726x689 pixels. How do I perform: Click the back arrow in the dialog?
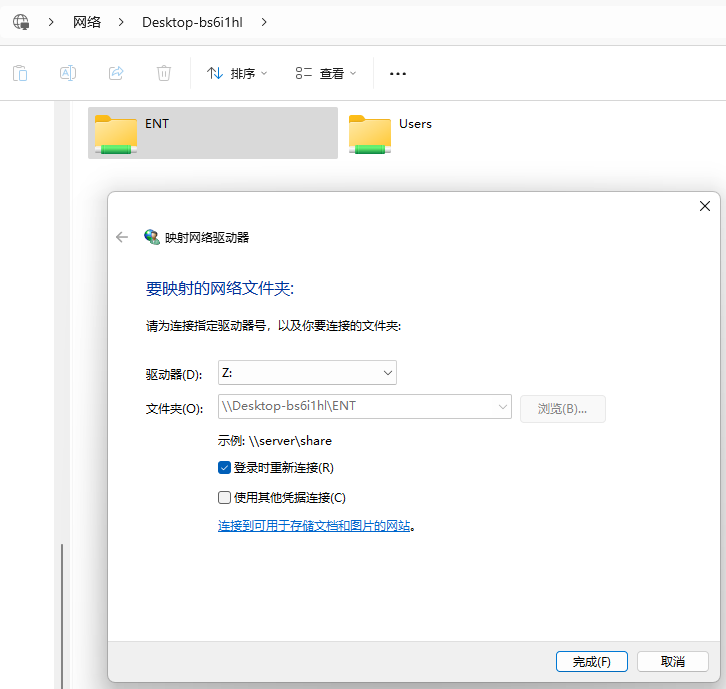(122, 237)
